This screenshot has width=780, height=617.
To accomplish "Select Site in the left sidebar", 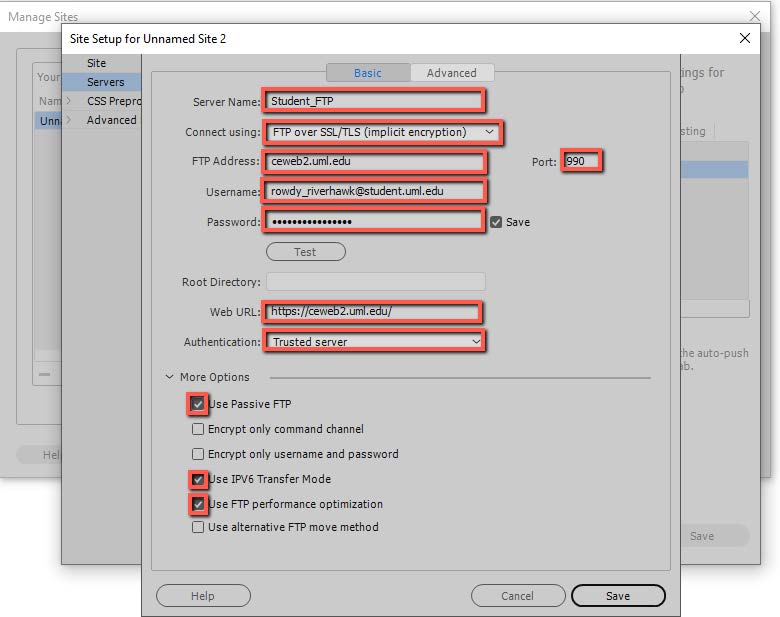I will (x=97, y=63).
